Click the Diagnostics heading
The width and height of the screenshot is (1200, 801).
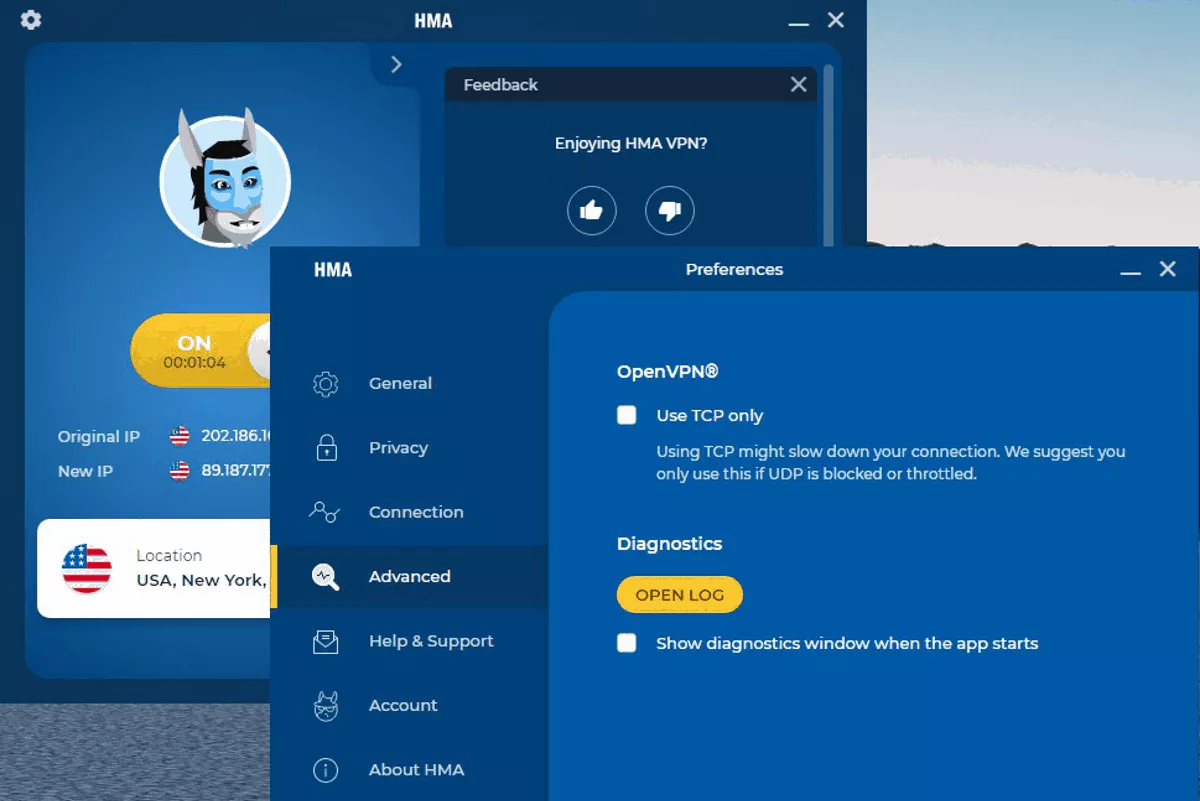coord(669,544)
